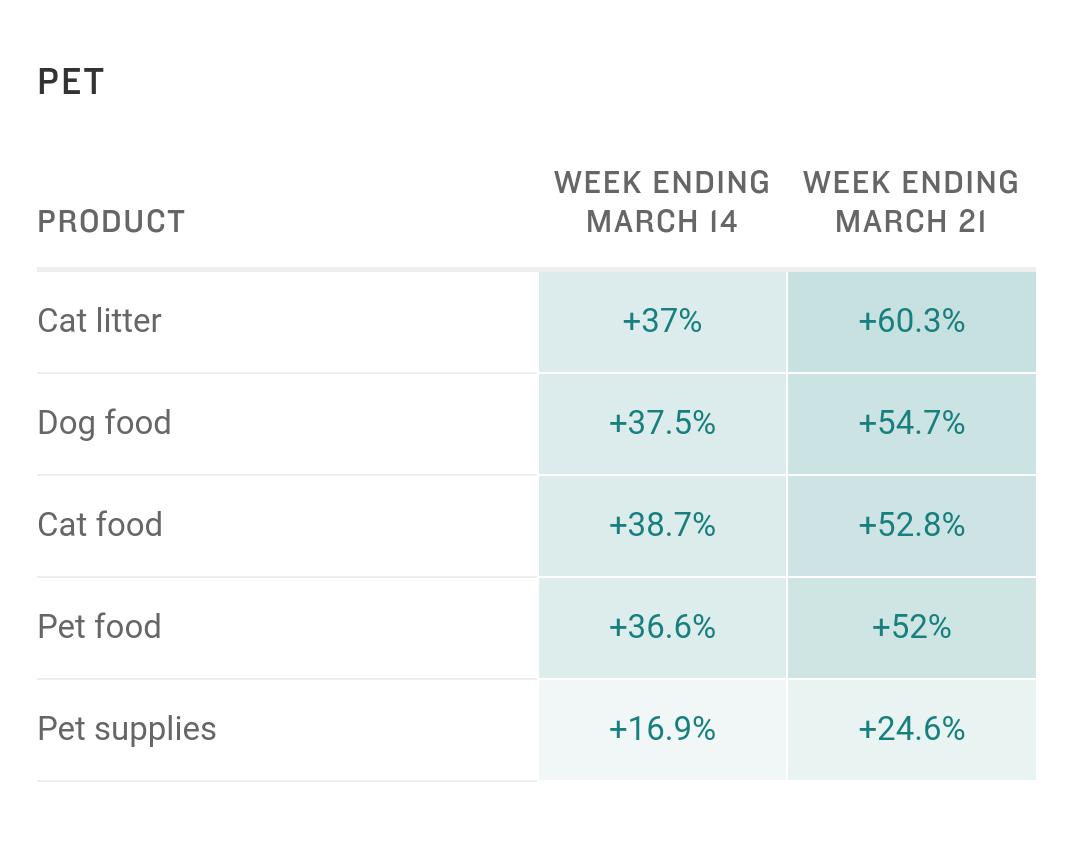
Task: Select the Pet food row label
Action: pos(99,627)
